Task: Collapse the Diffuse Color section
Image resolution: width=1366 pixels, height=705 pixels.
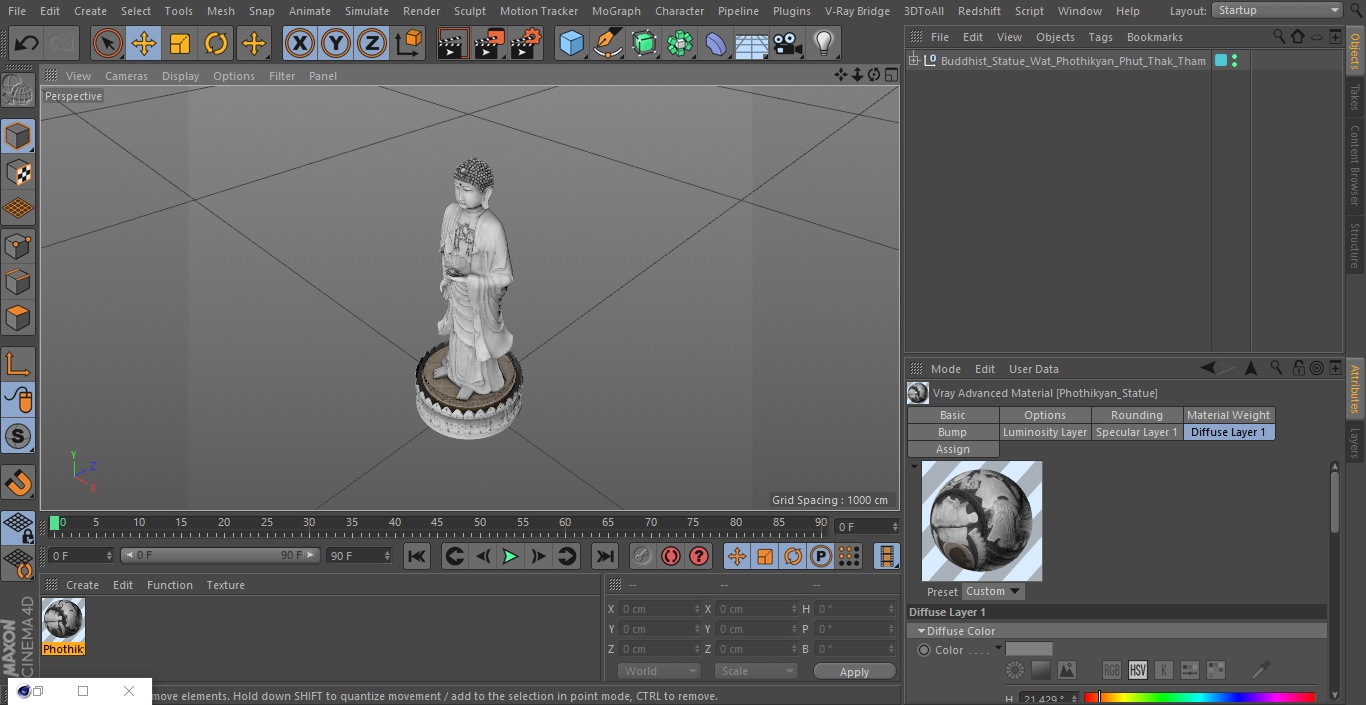Action: click(921, 631)
